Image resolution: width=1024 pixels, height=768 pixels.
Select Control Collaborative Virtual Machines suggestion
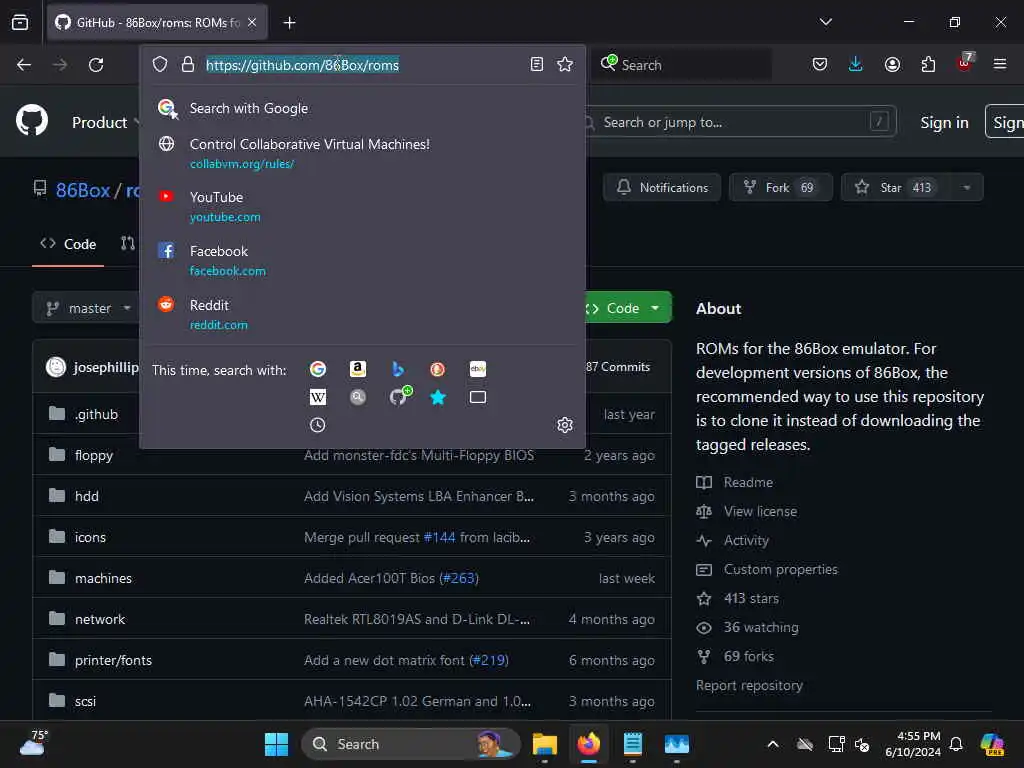pos(362,153)
